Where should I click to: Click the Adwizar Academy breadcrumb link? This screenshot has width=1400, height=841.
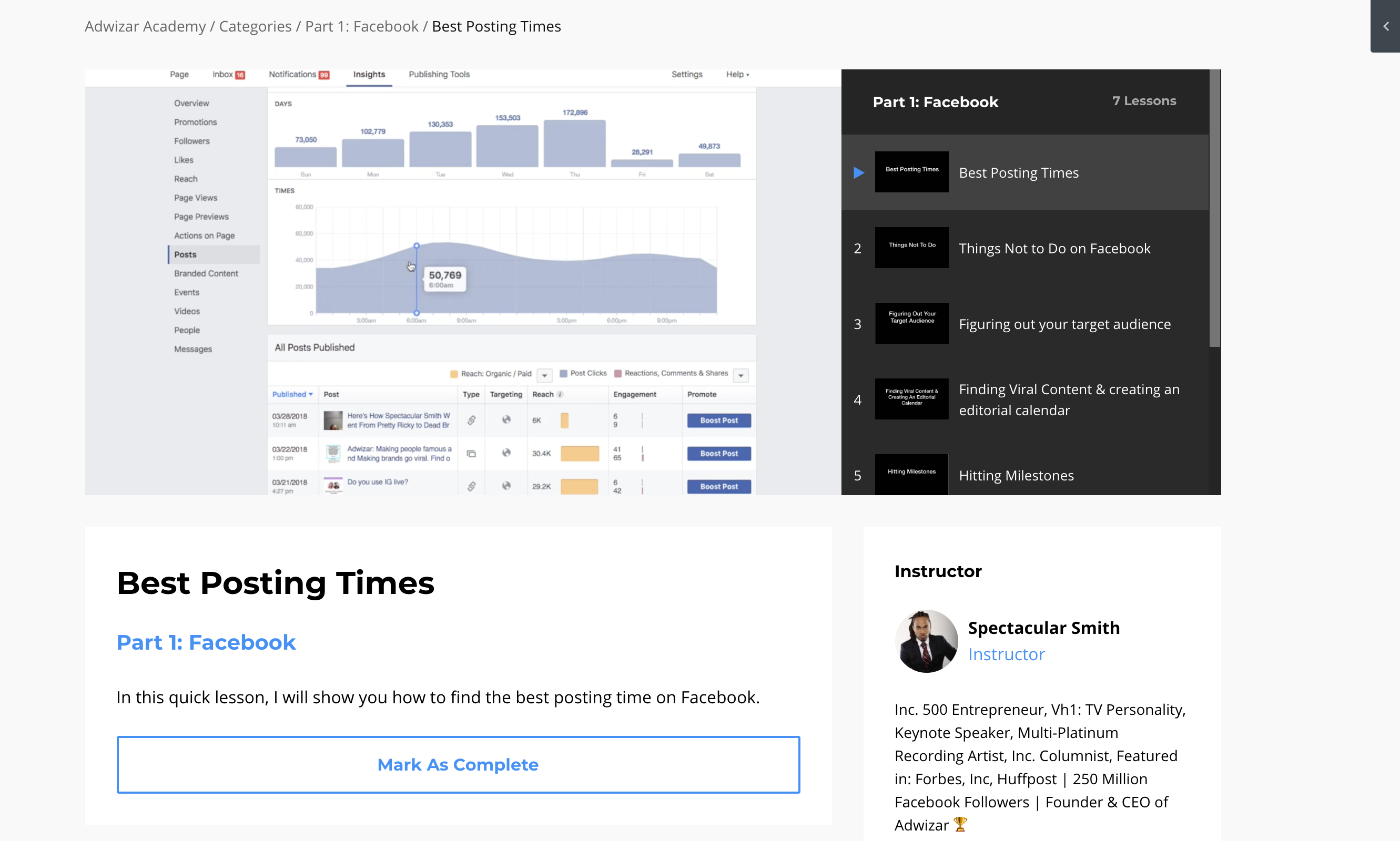point(145,27)
